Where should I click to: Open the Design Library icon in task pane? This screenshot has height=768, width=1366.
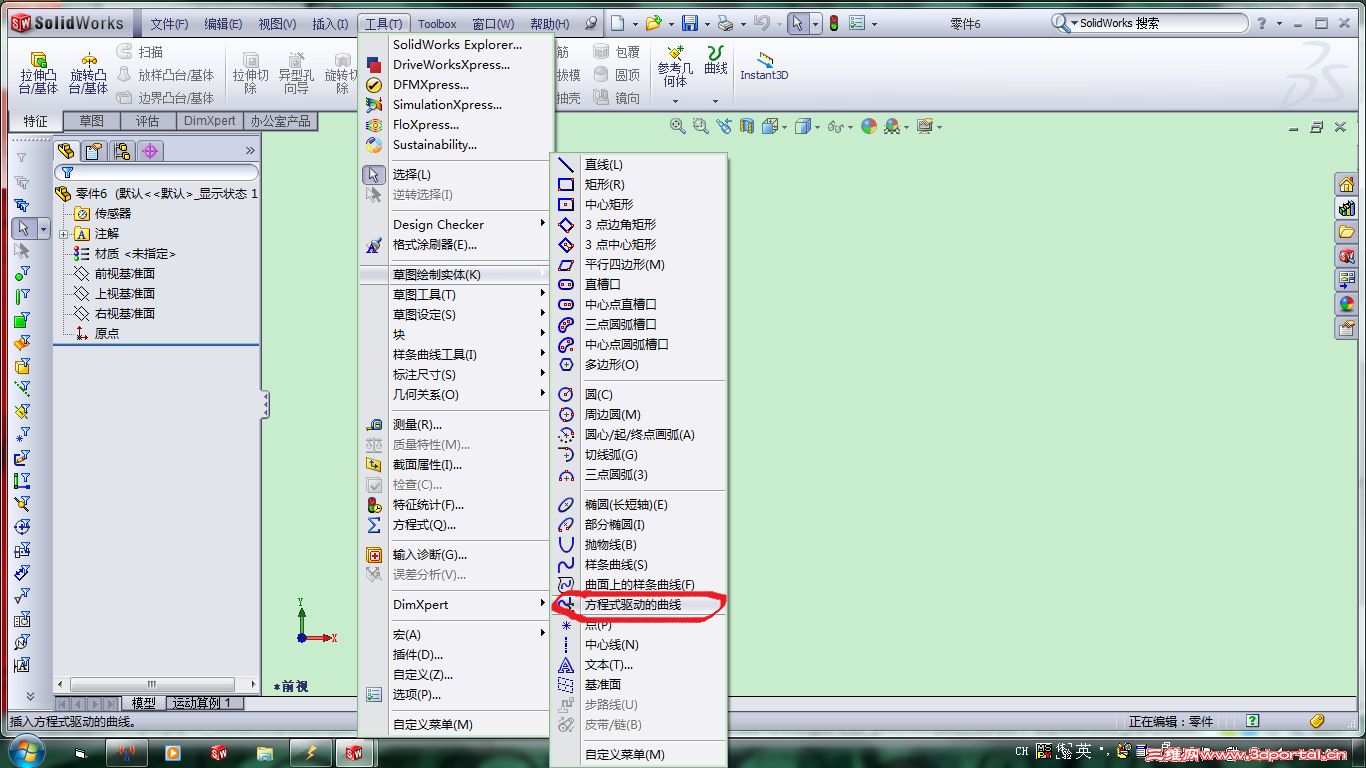click(x=1347, y=208)
